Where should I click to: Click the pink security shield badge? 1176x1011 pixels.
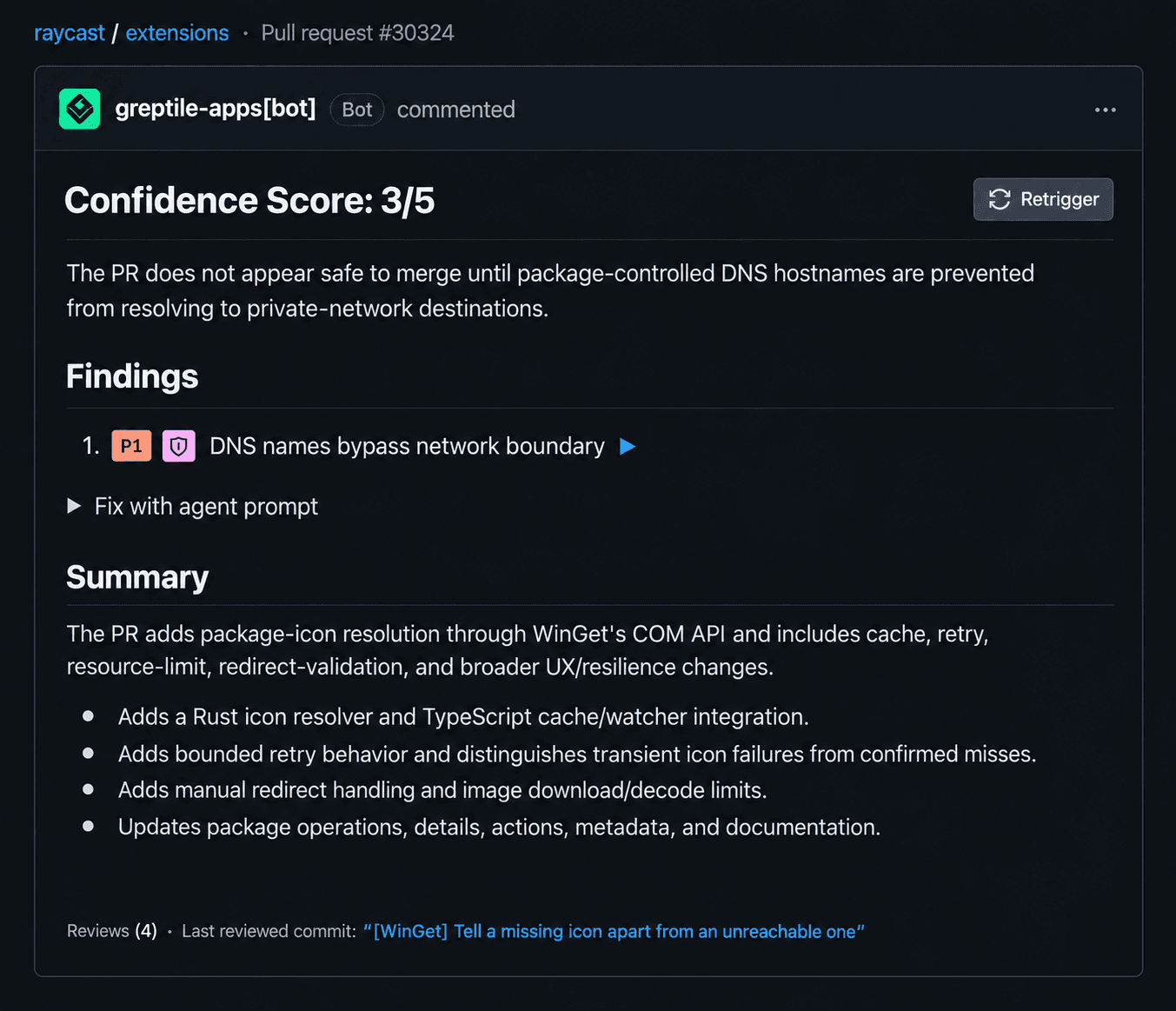click(x=179, y=446)
